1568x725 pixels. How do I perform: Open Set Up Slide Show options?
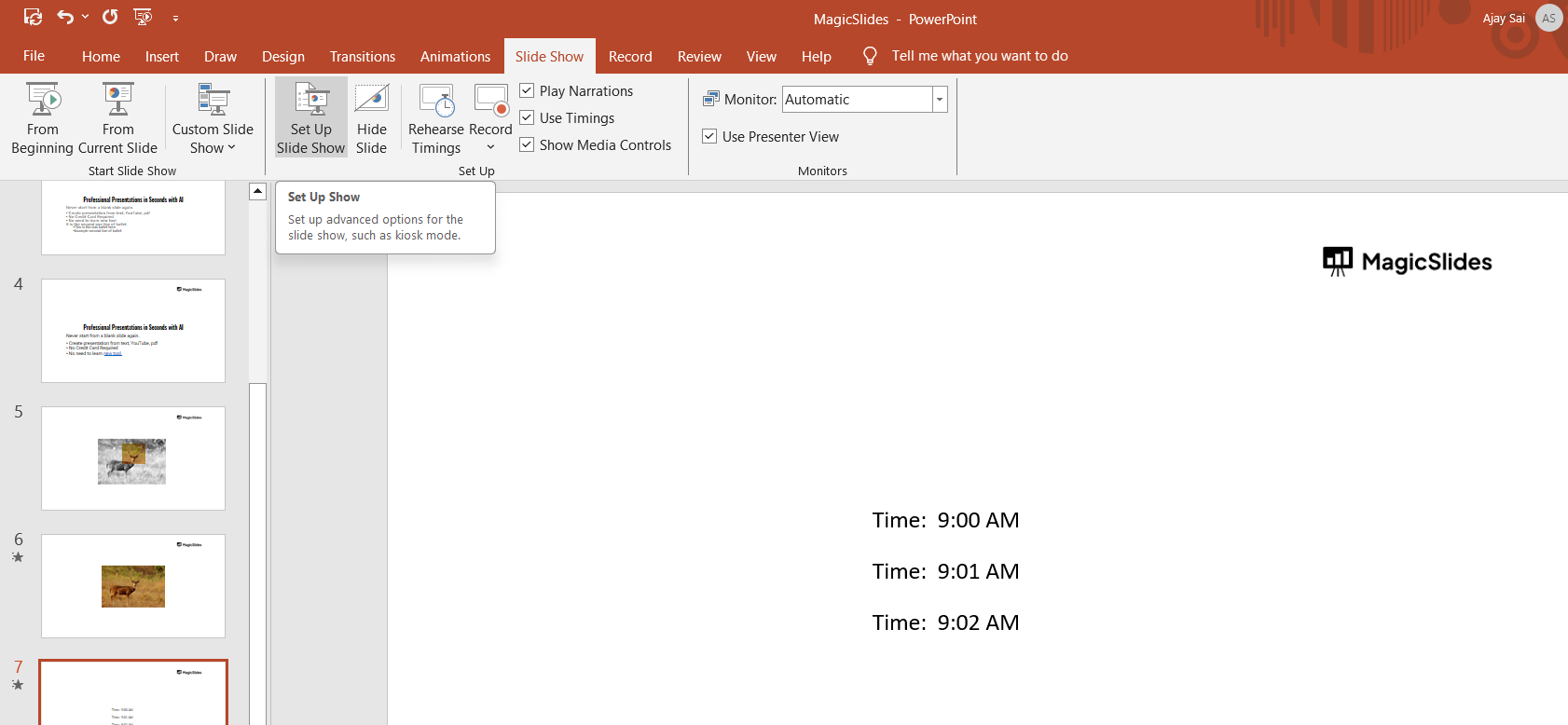(x=310, y=117)
